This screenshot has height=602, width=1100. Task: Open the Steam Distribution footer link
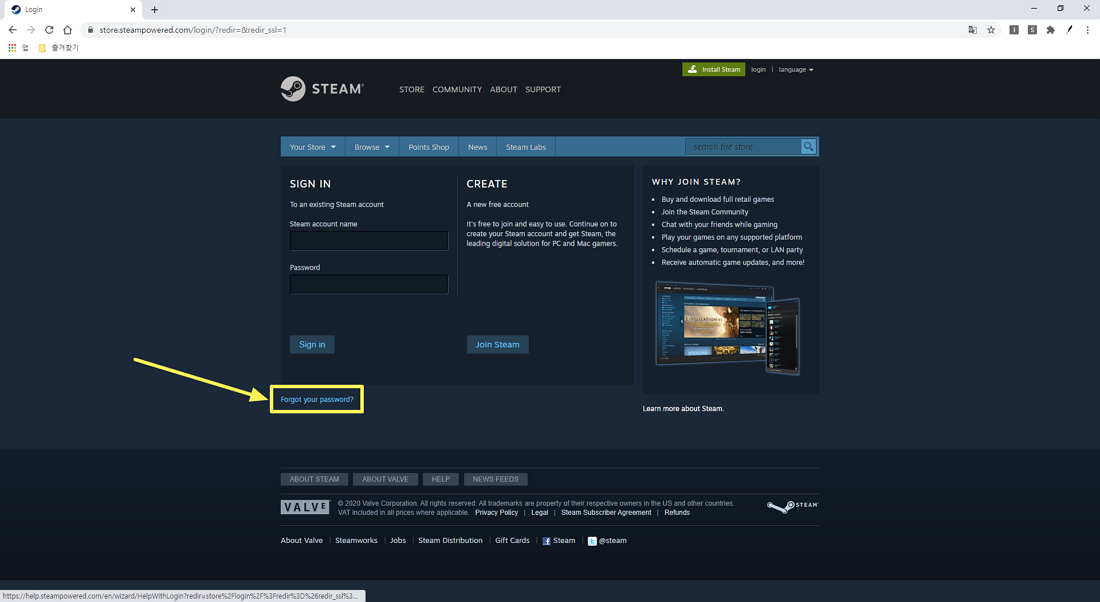tap(450, 540)
